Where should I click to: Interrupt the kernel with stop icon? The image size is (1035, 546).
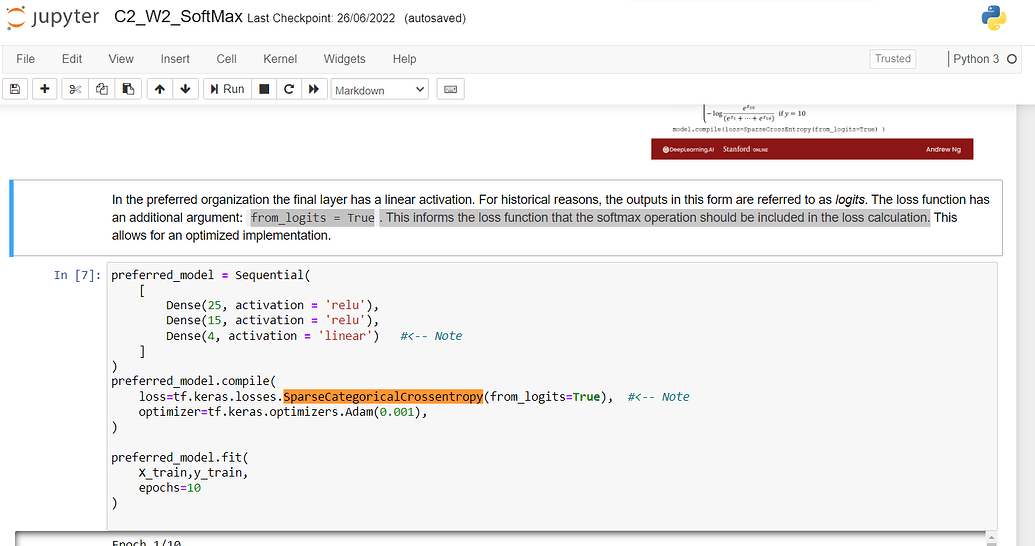point(264,89)
